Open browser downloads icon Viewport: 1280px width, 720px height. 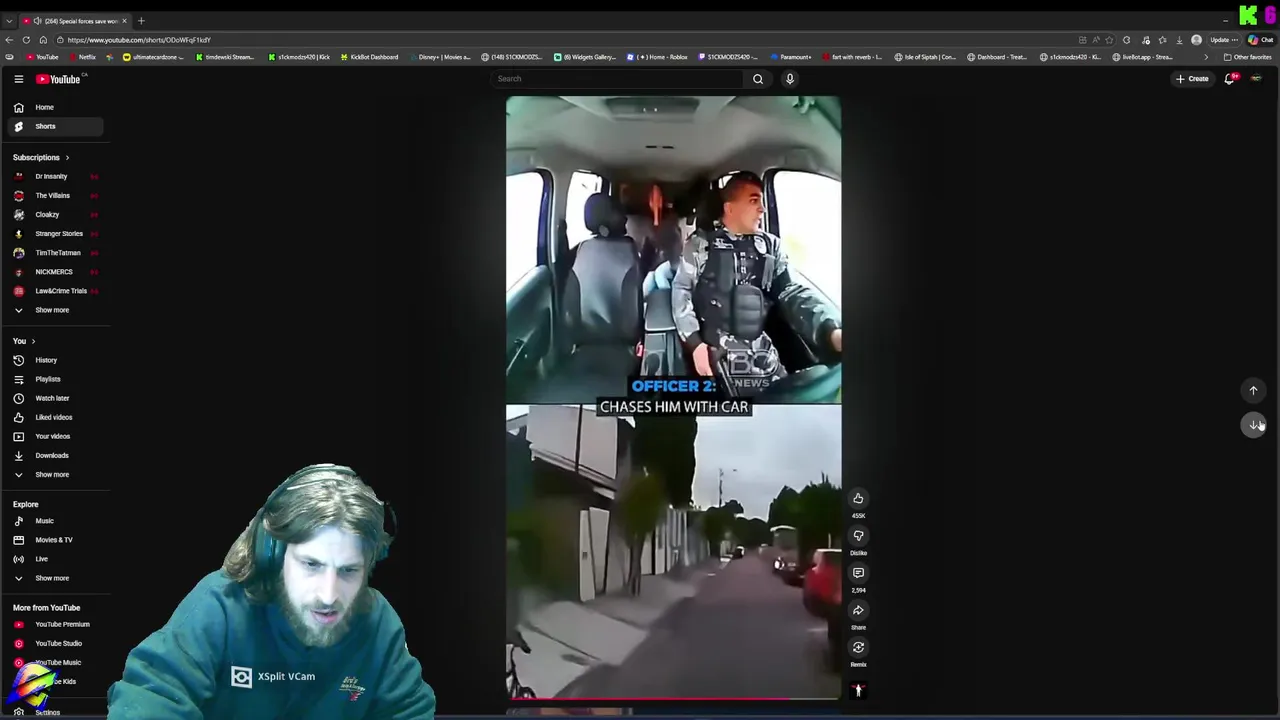(x=1179, y=40)
